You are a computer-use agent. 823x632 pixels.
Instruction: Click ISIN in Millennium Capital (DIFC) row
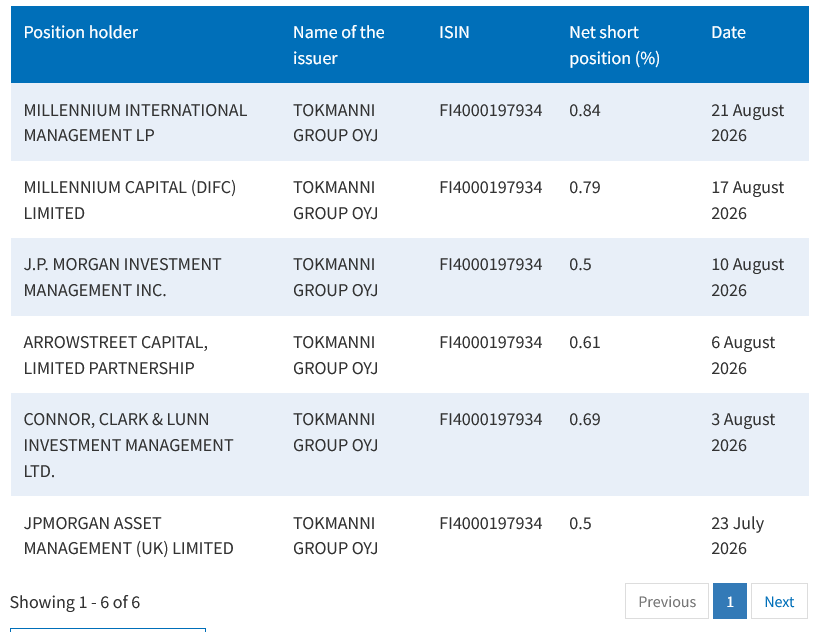point(490,187)
